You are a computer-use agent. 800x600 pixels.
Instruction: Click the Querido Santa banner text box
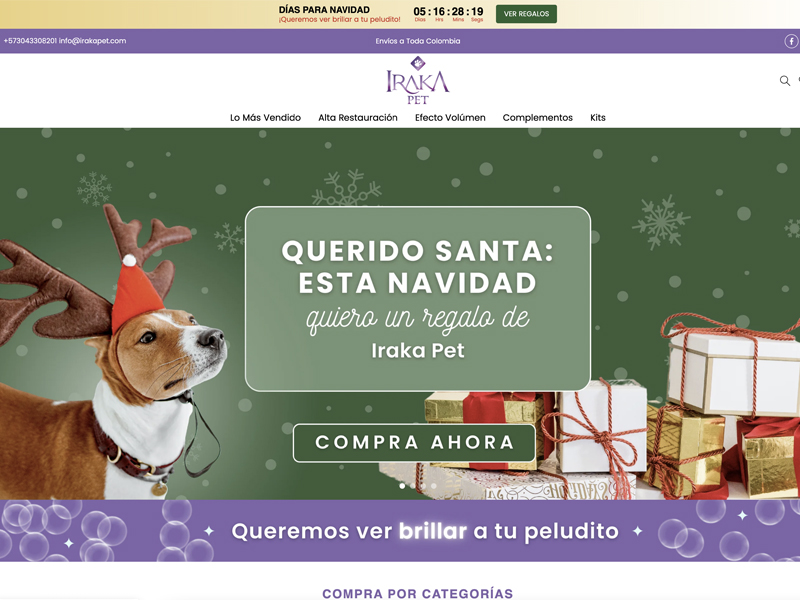coord(418,299)
